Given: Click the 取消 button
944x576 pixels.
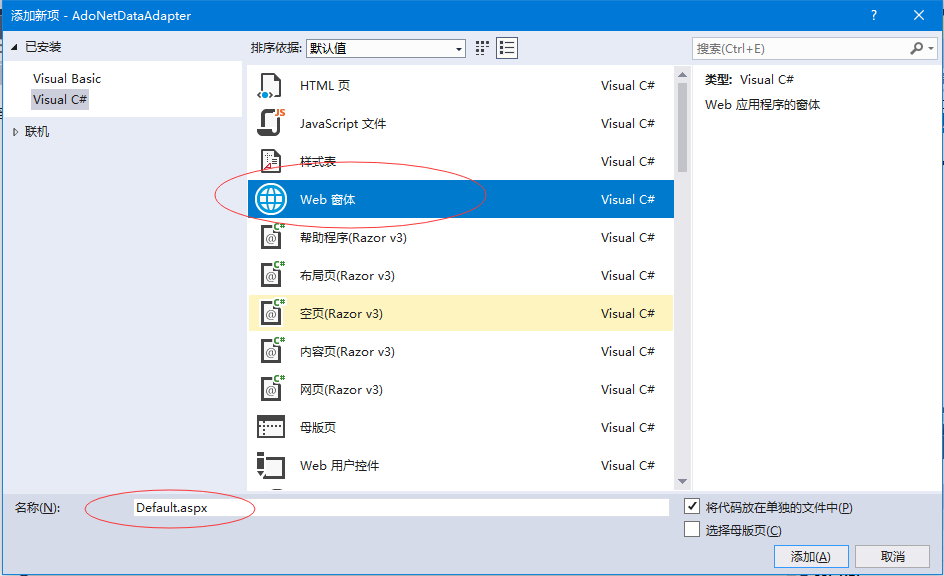Looking at the screenshot, I should pos(893,556).
